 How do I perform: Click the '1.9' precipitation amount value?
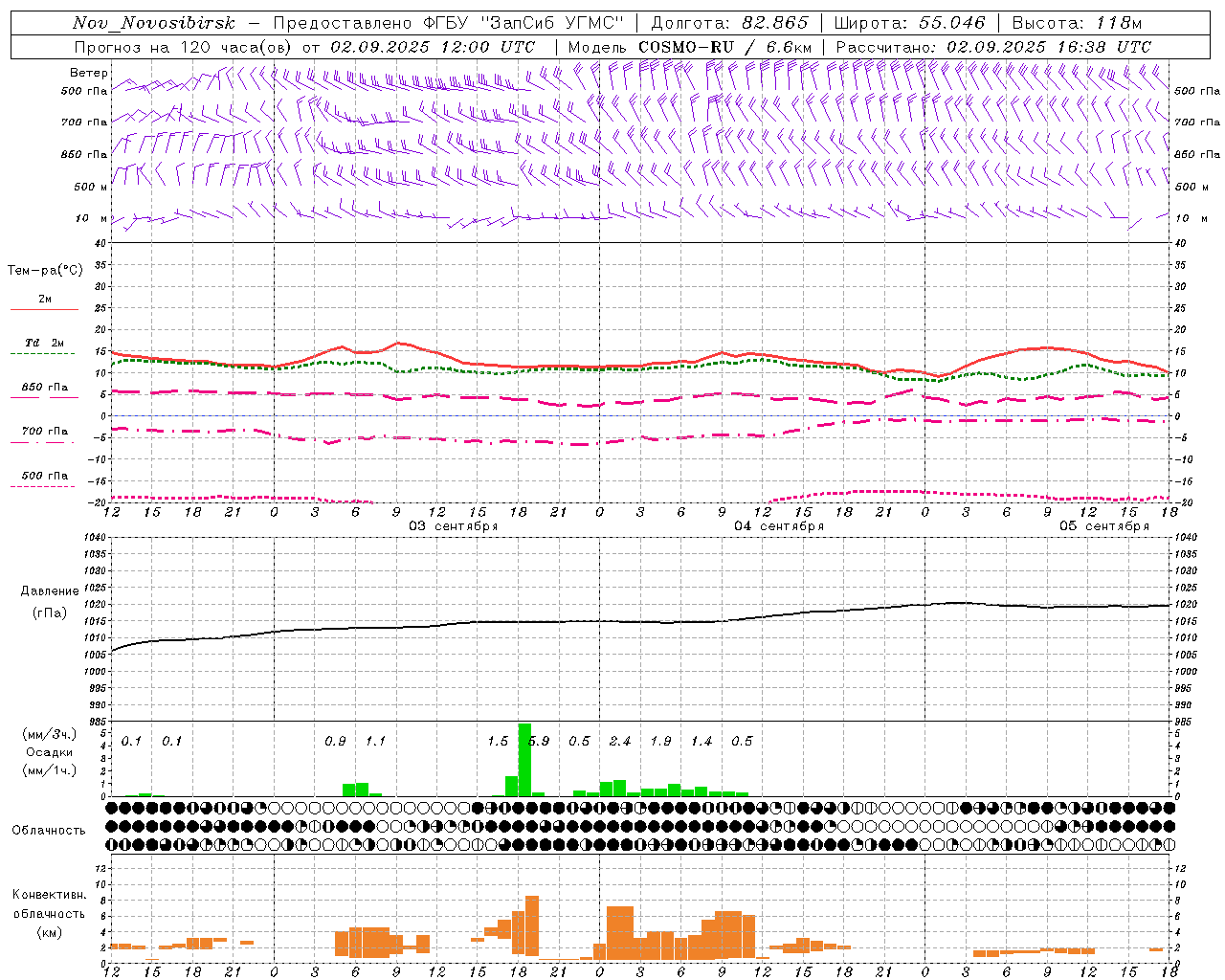point(660,741)
